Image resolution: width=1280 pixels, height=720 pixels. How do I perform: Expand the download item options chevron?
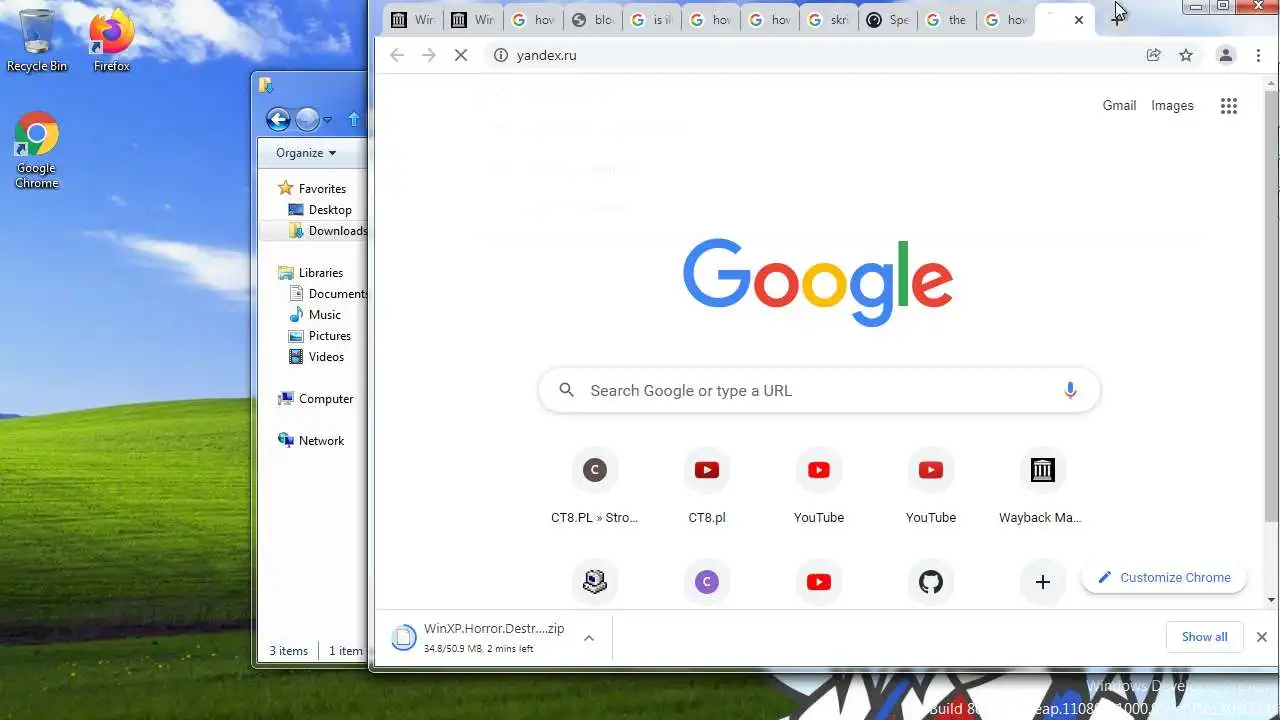589,638
